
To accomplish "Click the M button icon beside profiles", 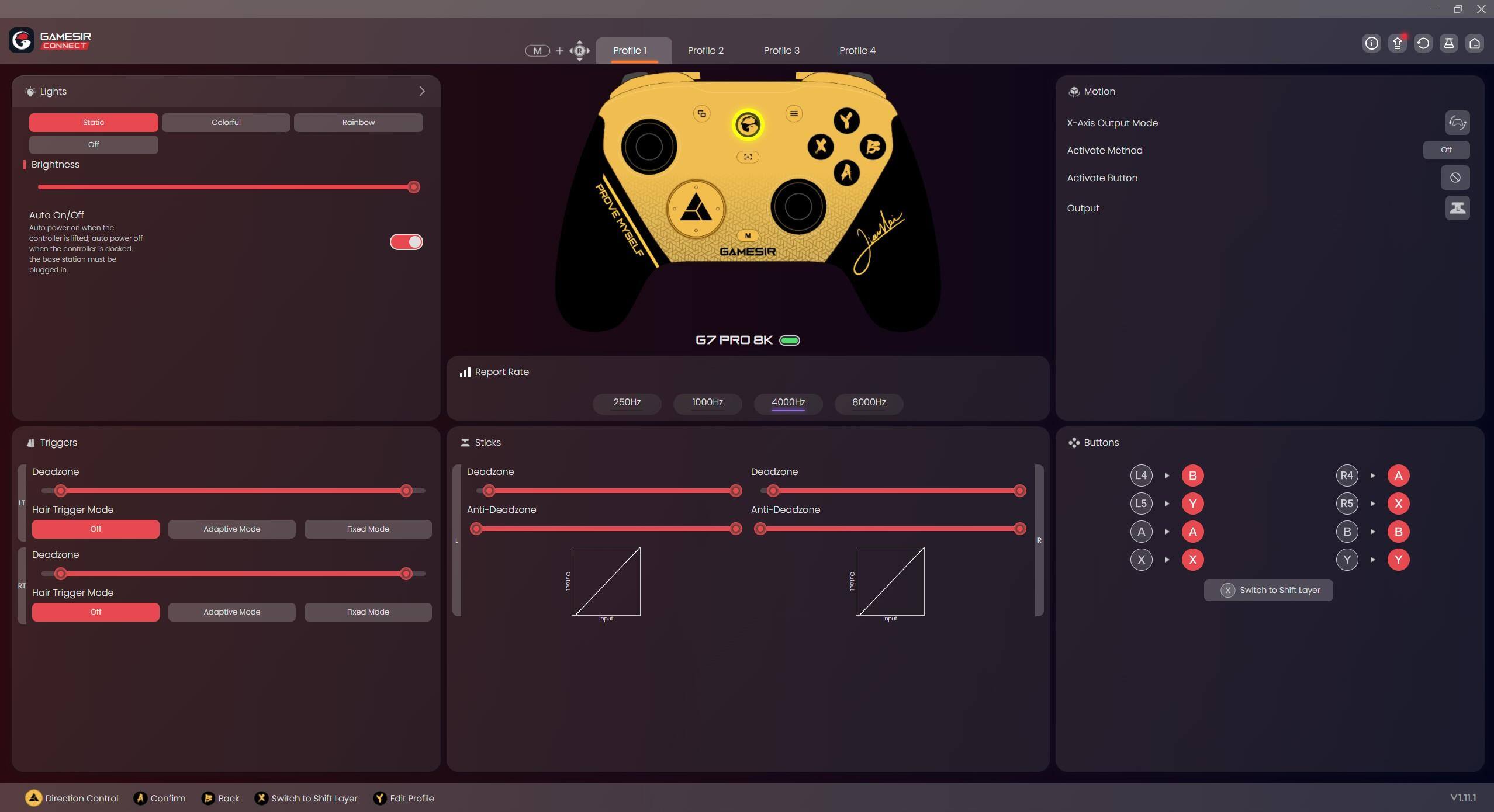I will coord(537,51).
